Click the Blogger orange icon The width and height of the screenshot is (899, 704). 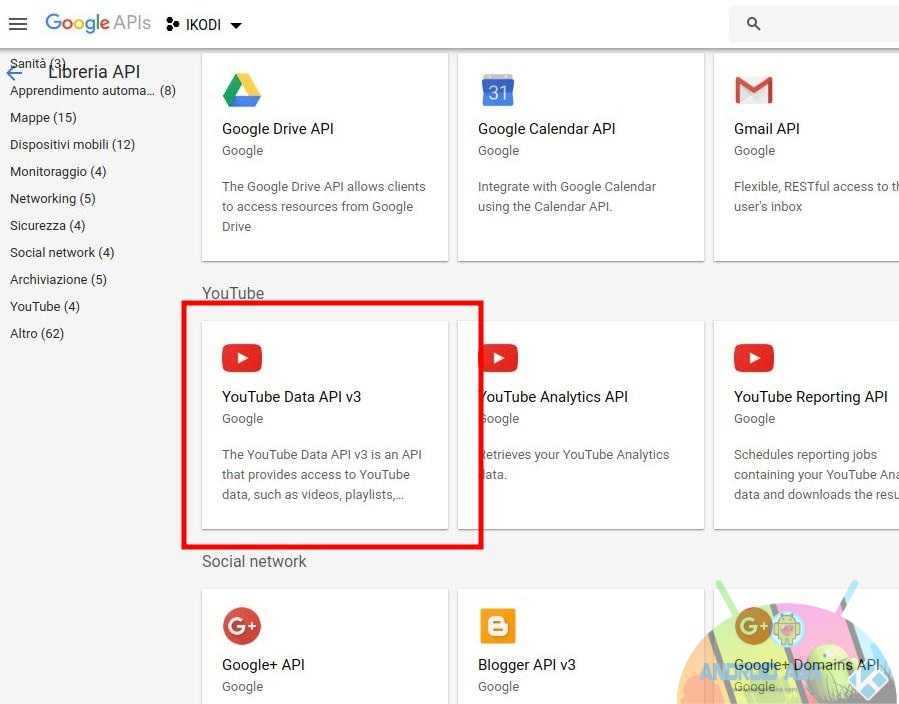[498, 625]
